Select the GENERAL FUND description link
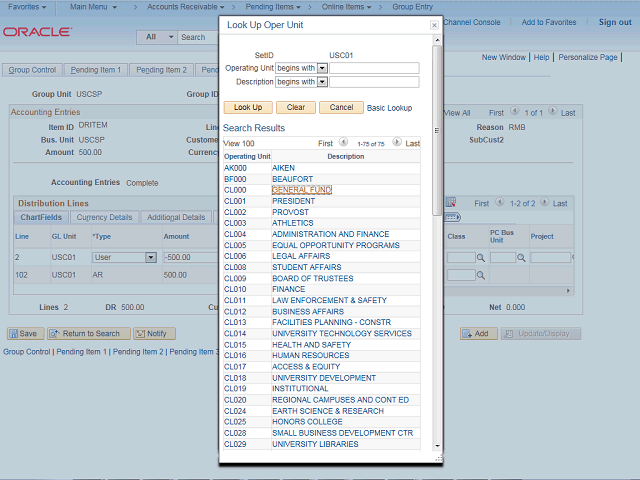The width and height of the screenshot is (640, 480). coord(302,190)
